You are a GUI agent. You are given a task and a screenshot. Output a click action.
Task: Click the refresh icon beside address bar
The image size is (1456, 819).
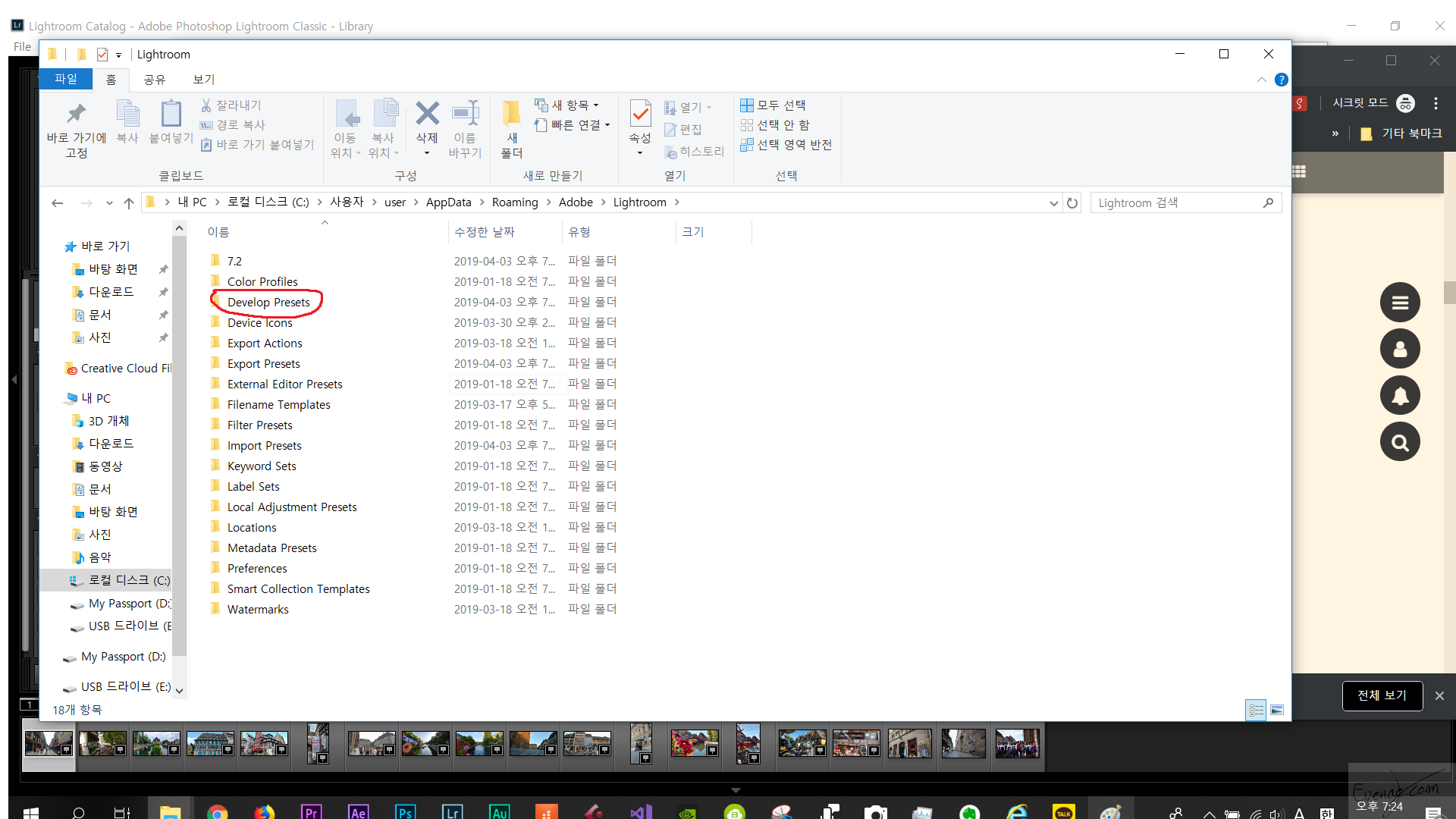click(x=1072, y=203)
